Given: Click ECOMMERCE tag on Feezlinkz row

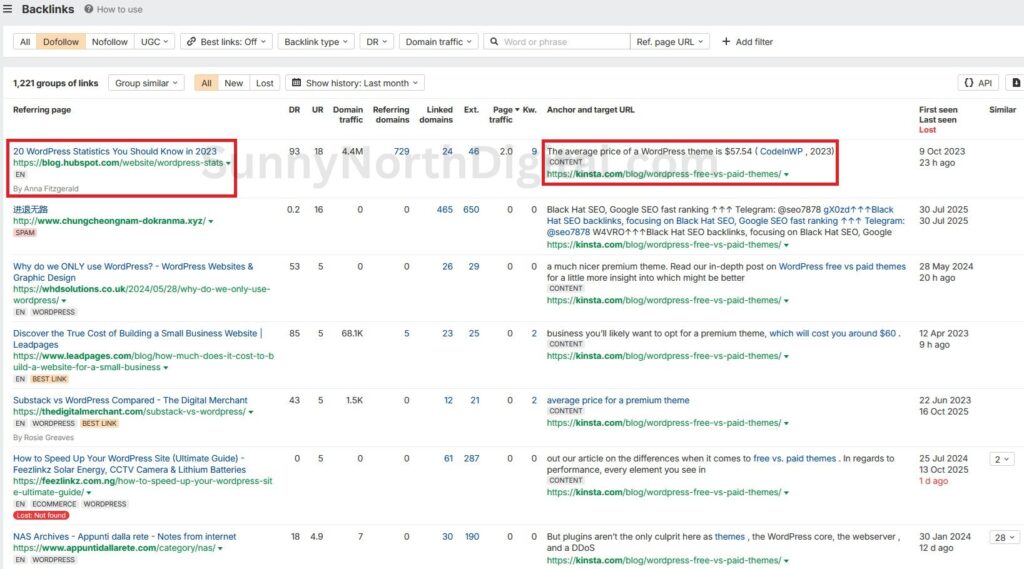Looking at the screenshot, I should [54, 504].
